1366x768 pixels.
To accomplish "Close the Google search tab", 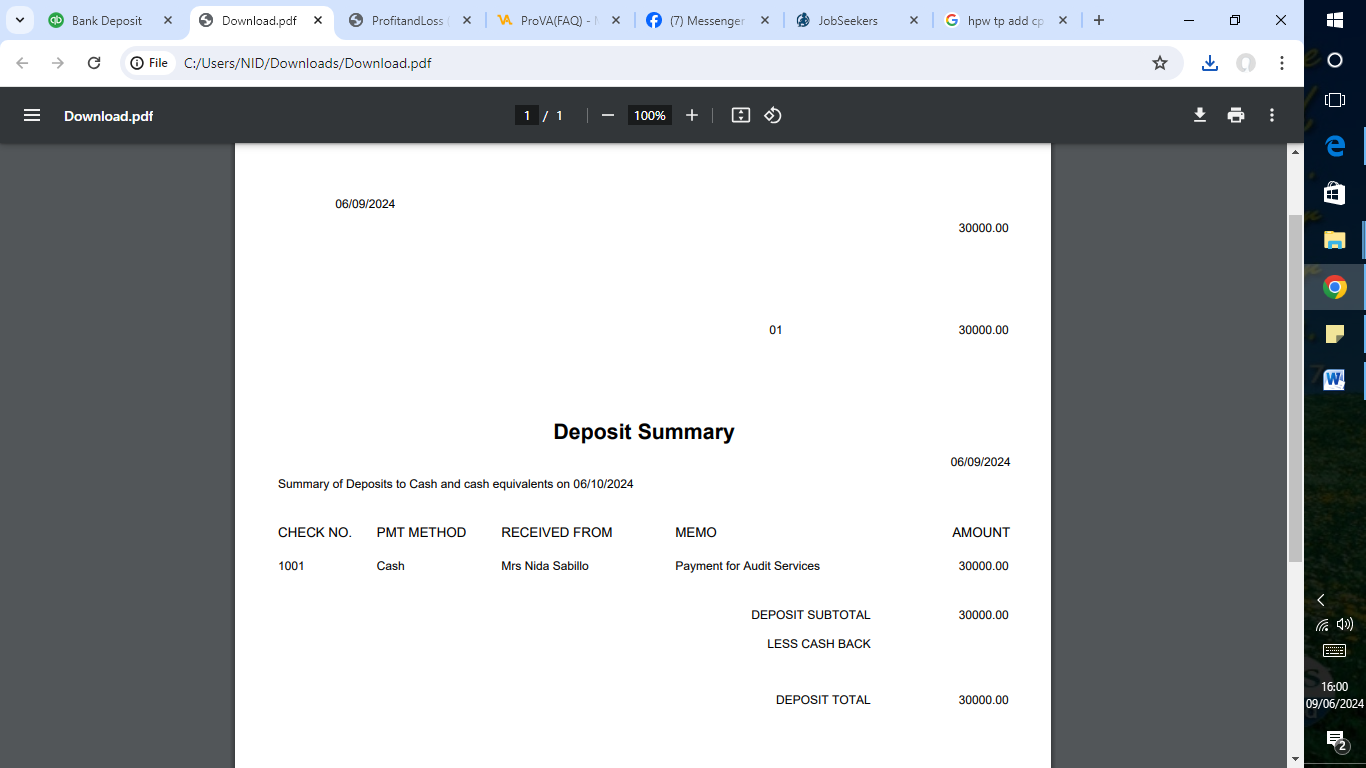I will pos(1063,20).
